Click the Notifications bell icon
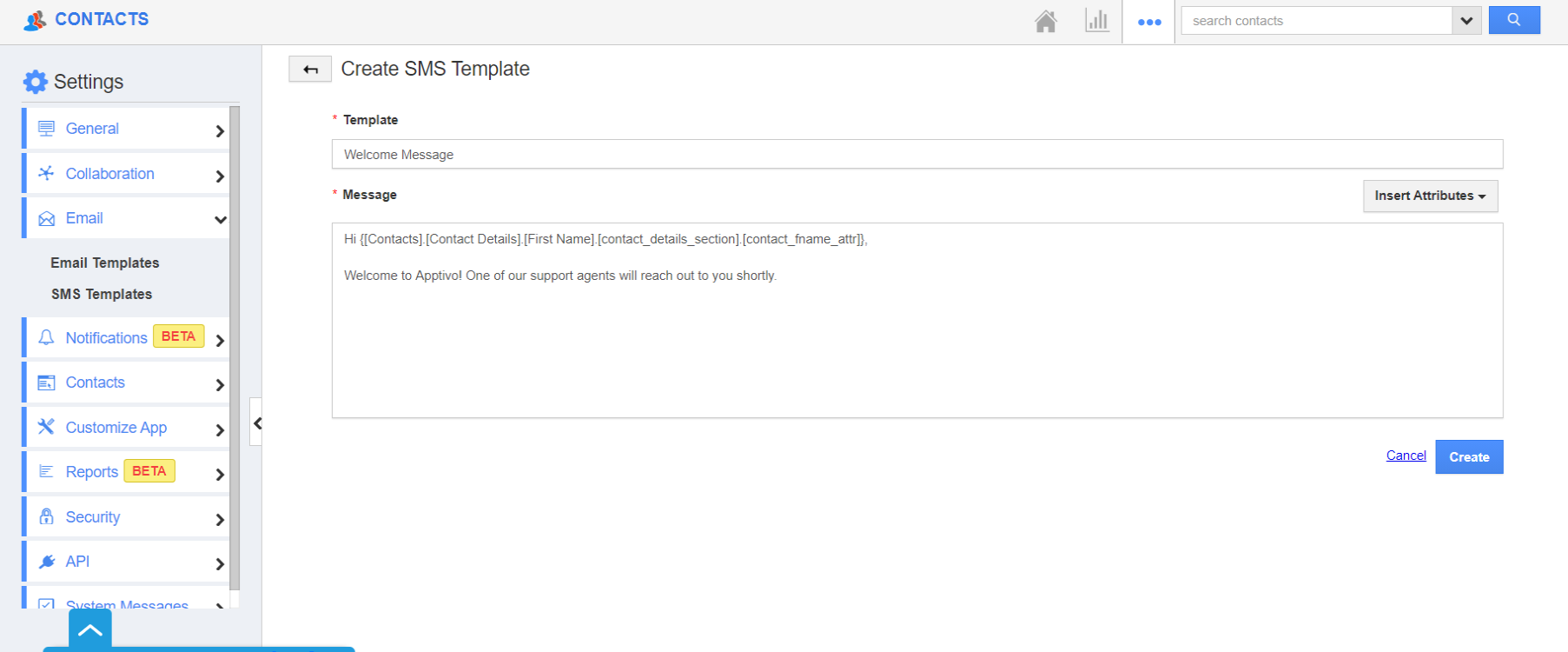1568x652 pixels. [47, 338]
